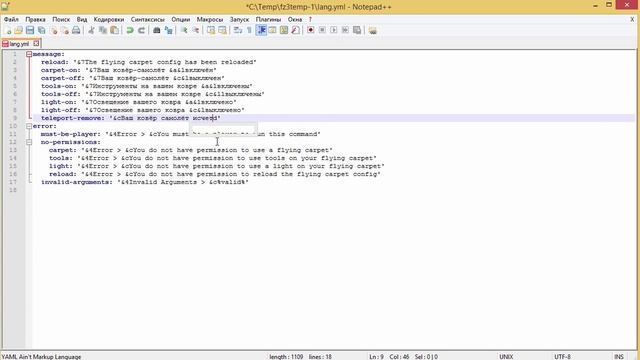This screenshot has height=360, width=640.
Task: Click the last plugin toolbar icon
Action: pos(373,30)
